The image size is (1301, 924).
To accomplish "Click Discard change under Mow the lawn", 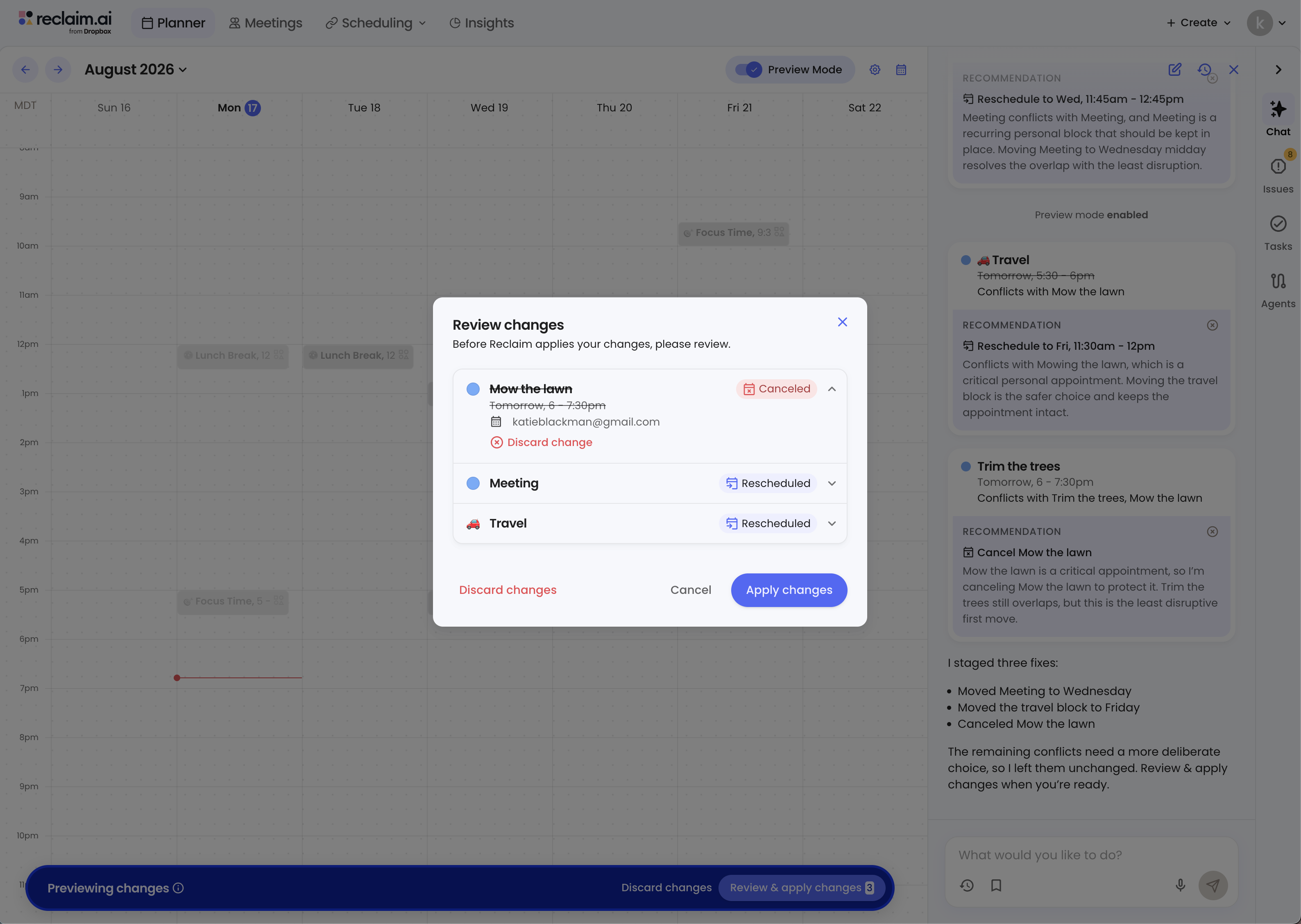I will coord(541,443).
